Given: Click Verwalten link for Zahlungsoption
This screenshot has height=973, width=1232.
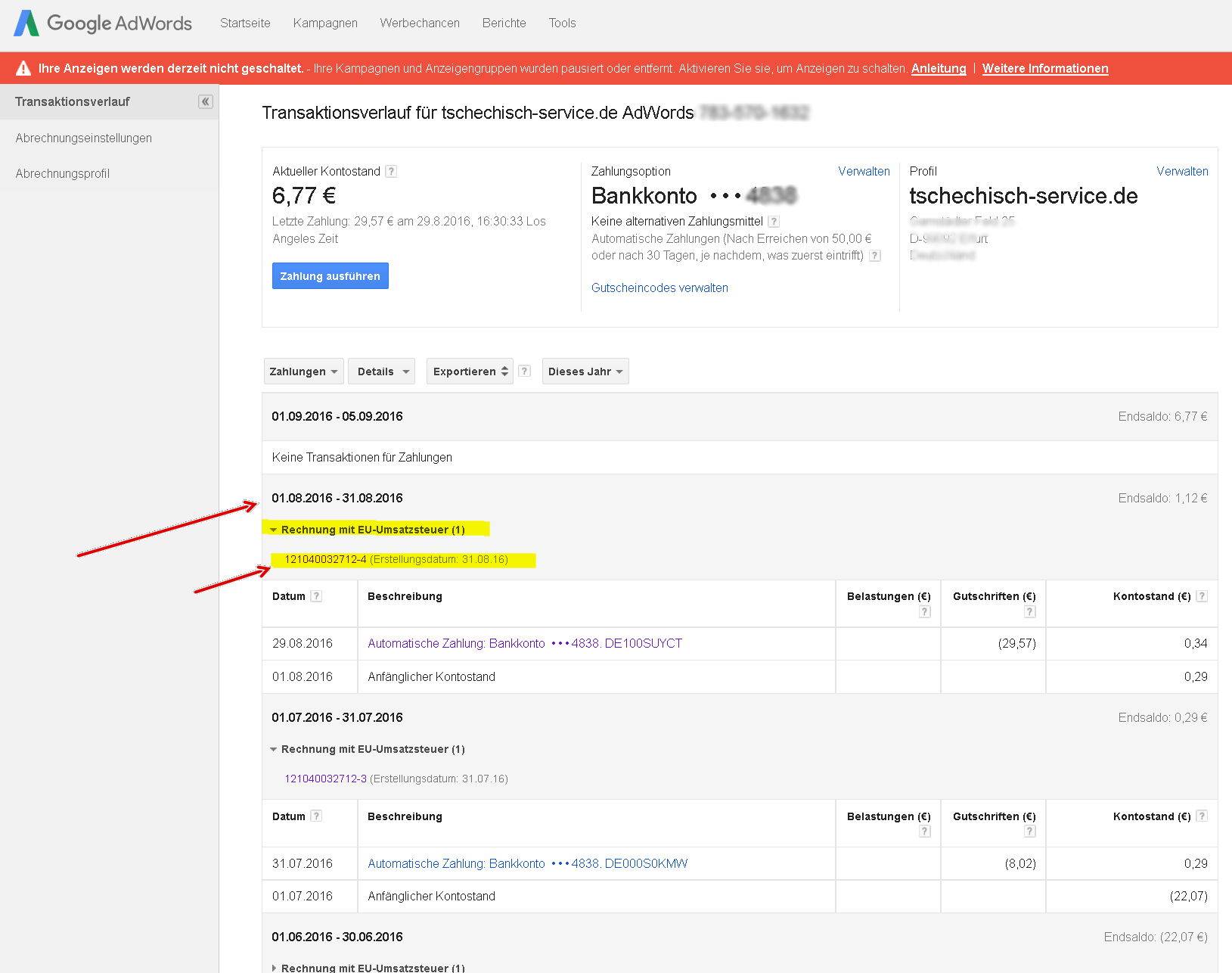Looking at the screenshot, I should point(864,171).
